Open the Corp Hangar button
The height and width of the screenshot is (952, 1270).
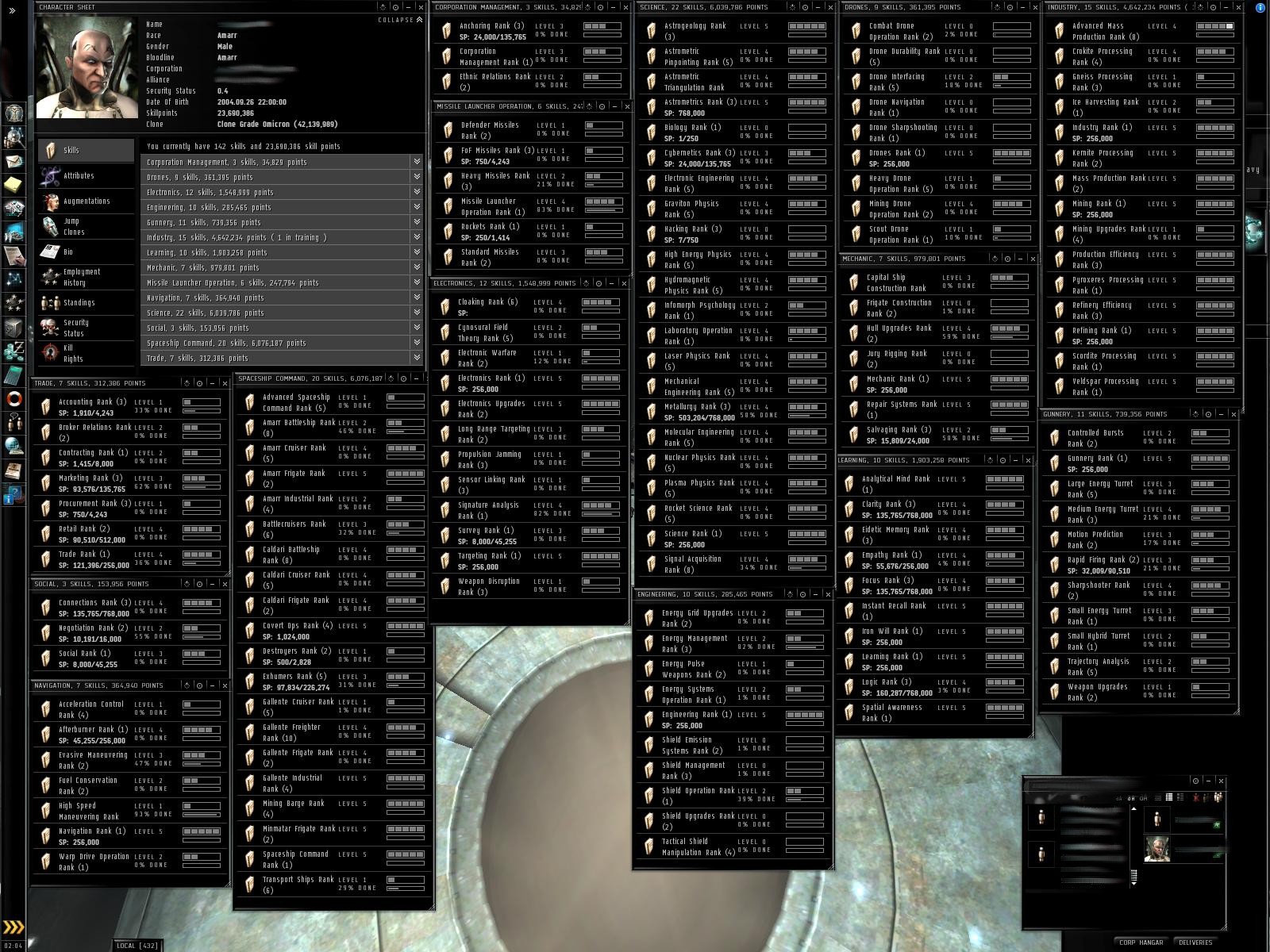(1141, 942)
